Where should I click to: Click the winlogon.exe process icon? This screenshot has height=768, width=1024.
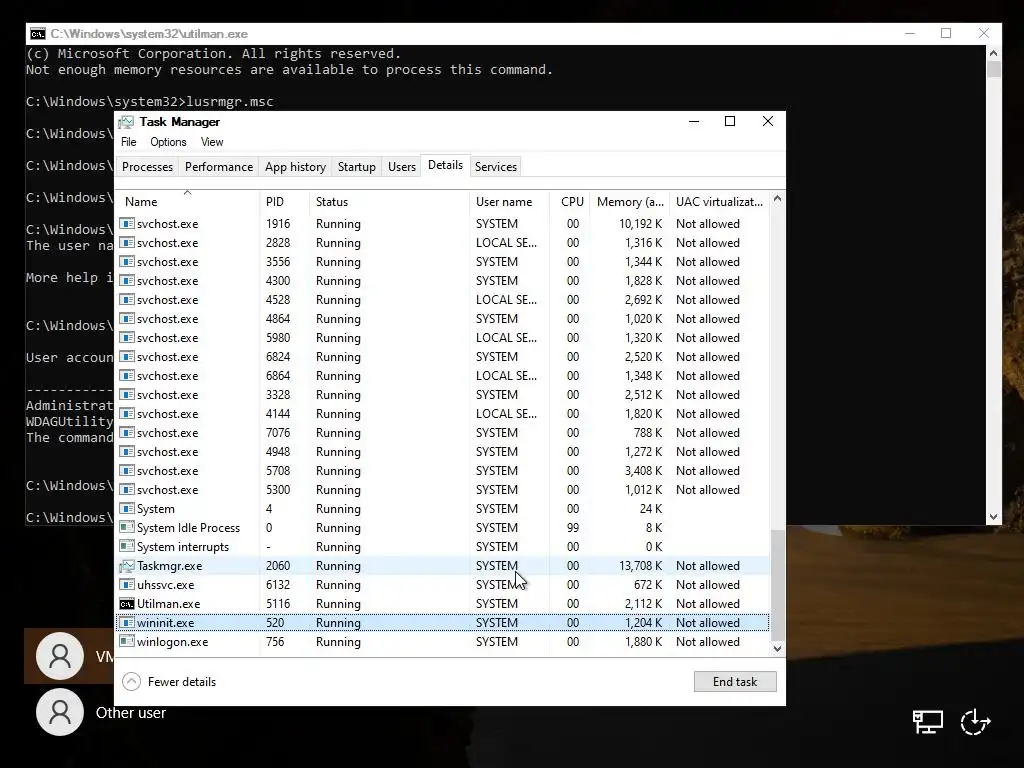pyautogui.click(x=127, y=642)
